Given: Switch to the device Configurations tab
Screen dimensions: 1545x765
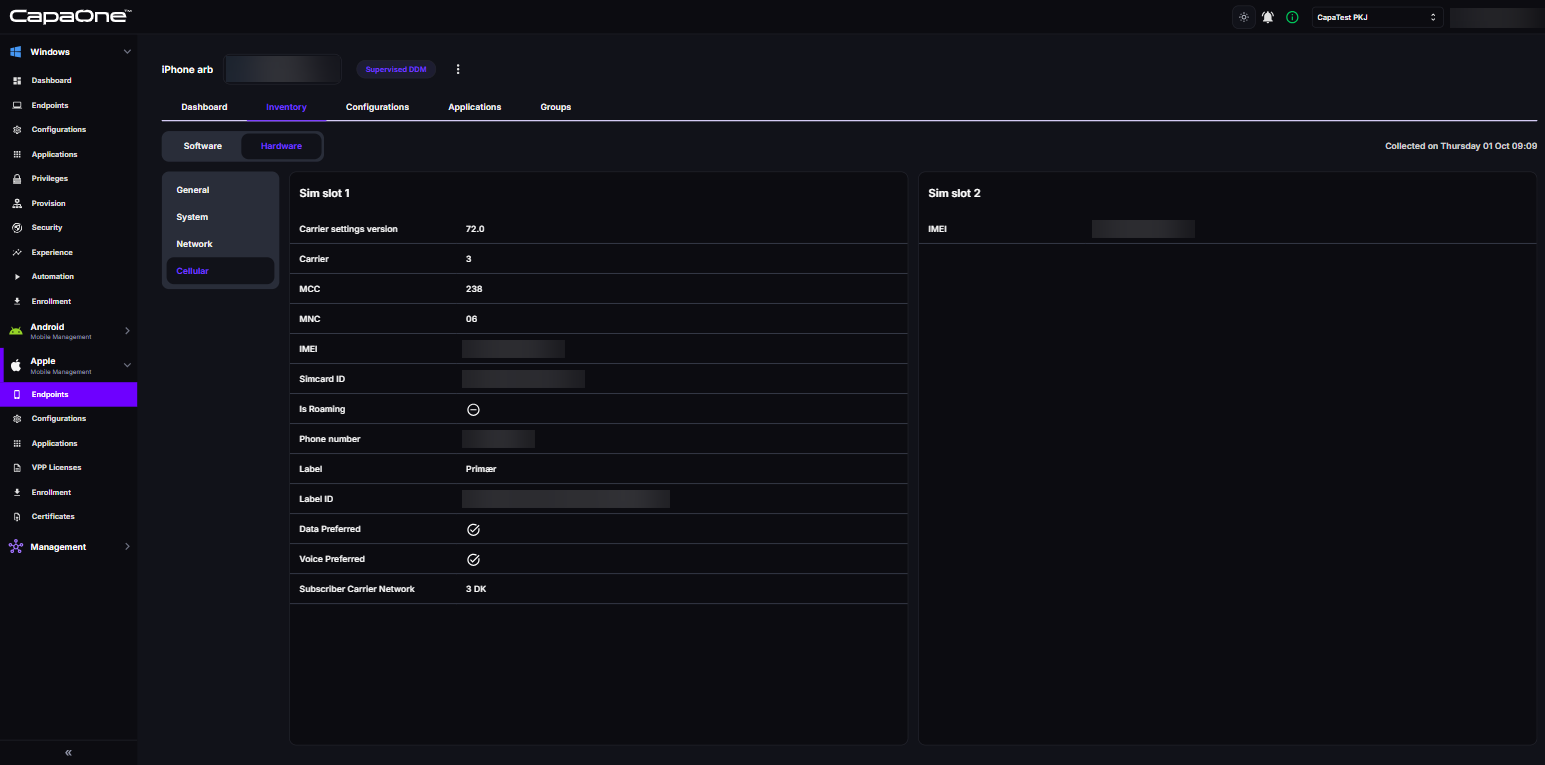Looking at the screenshot, I should 377,107.
